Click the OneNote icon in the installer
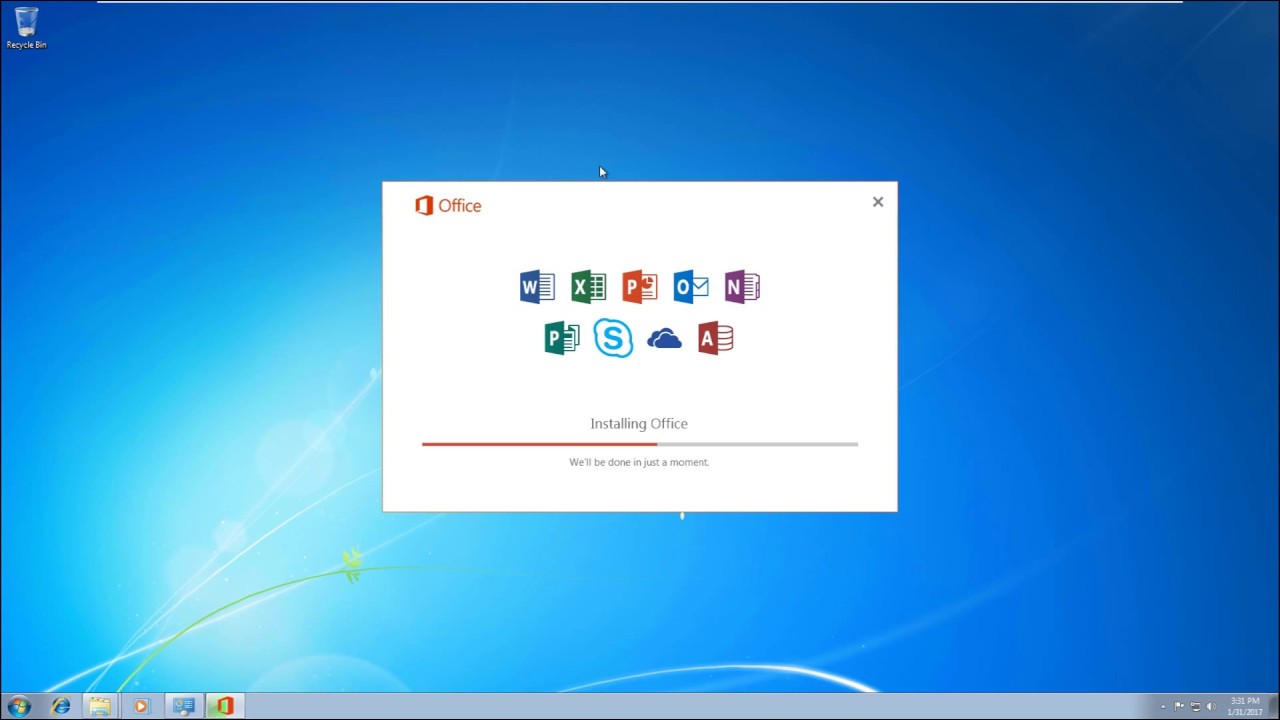The width and height of the screenshot is (1280, 720). 742,287
